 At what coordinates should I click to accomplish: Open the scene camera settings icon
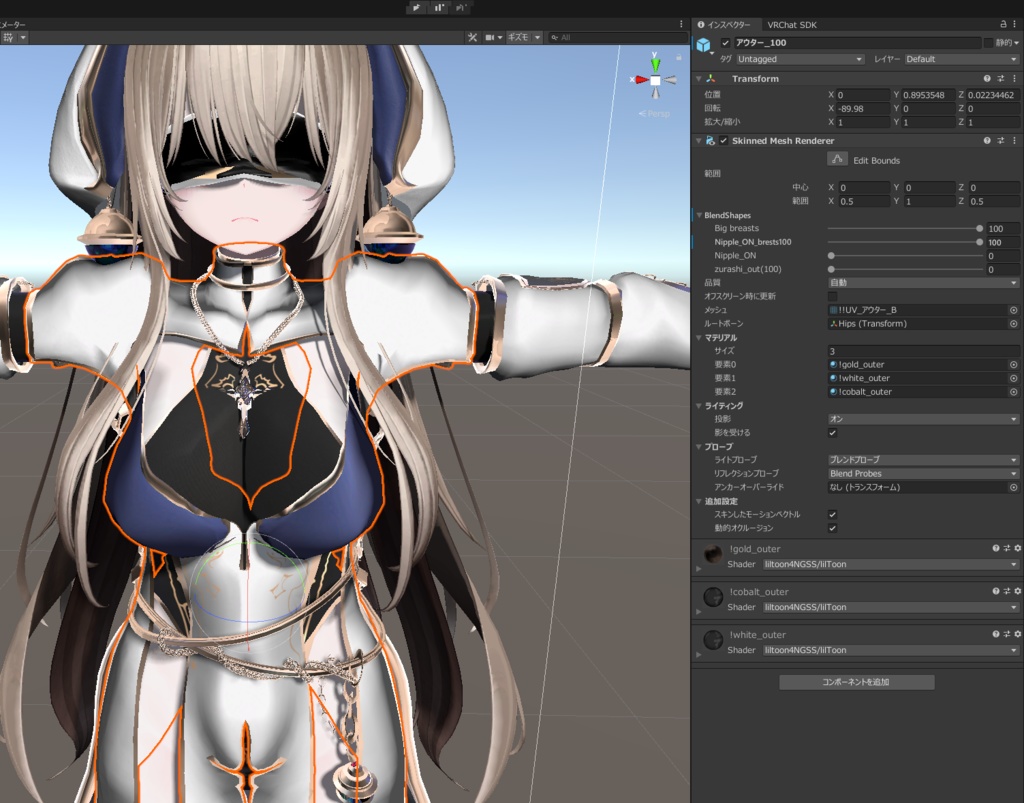490,37
